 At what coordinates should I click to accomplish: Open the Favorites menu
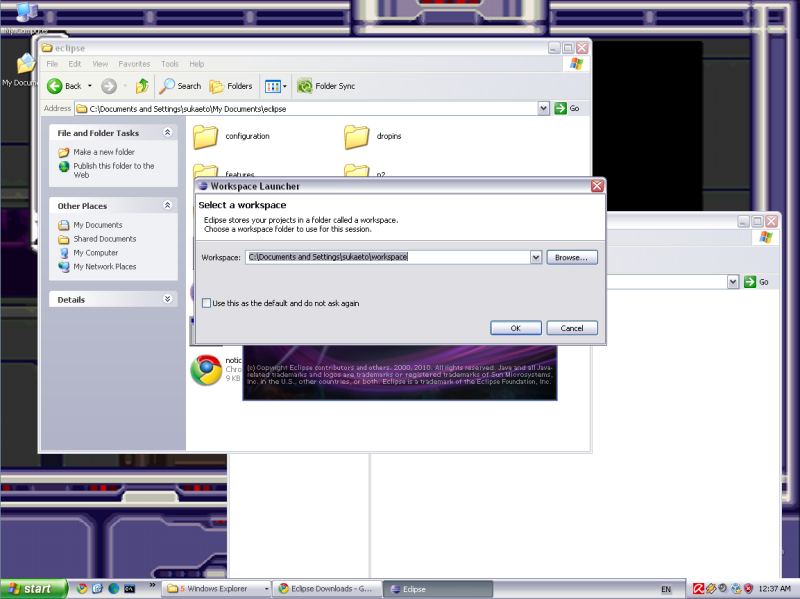134,64
